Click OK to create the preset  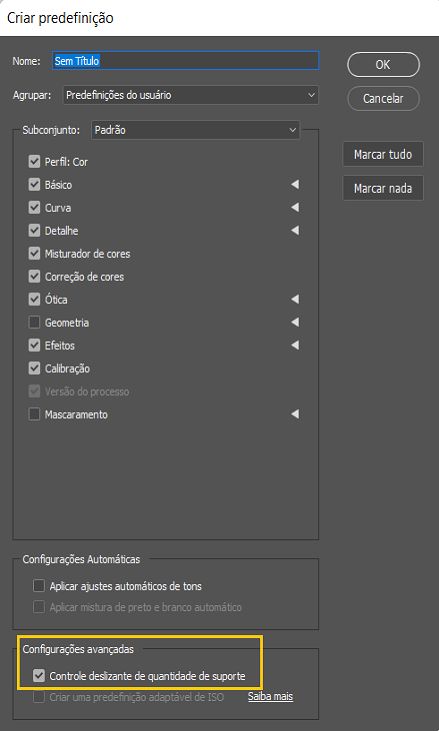point(383,64)
